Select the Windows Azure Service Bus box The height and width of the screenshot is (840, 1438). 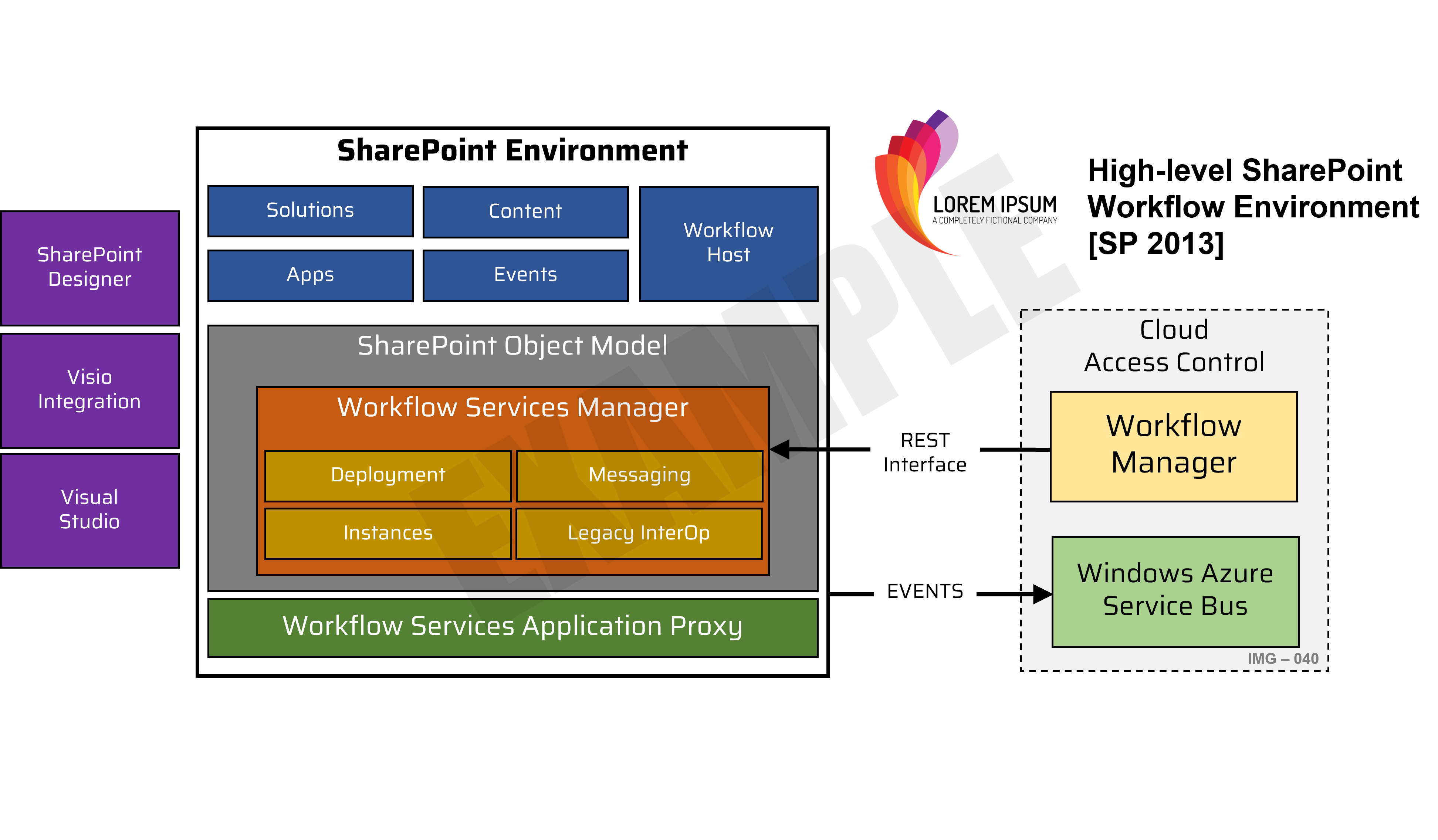coord(1175,591)
